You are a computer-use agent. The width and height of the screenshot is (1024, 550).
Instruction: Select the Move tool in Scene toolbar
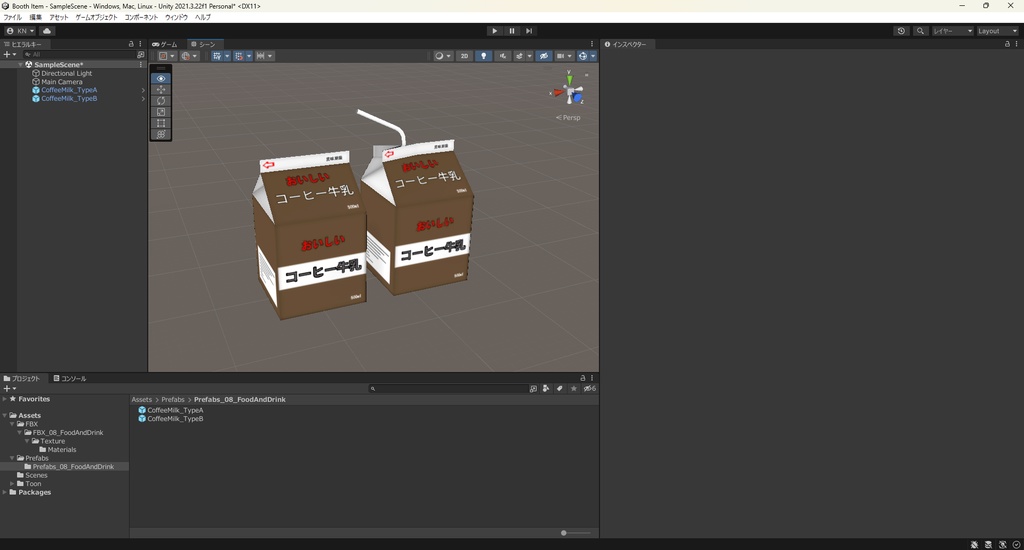pos(161,90)
